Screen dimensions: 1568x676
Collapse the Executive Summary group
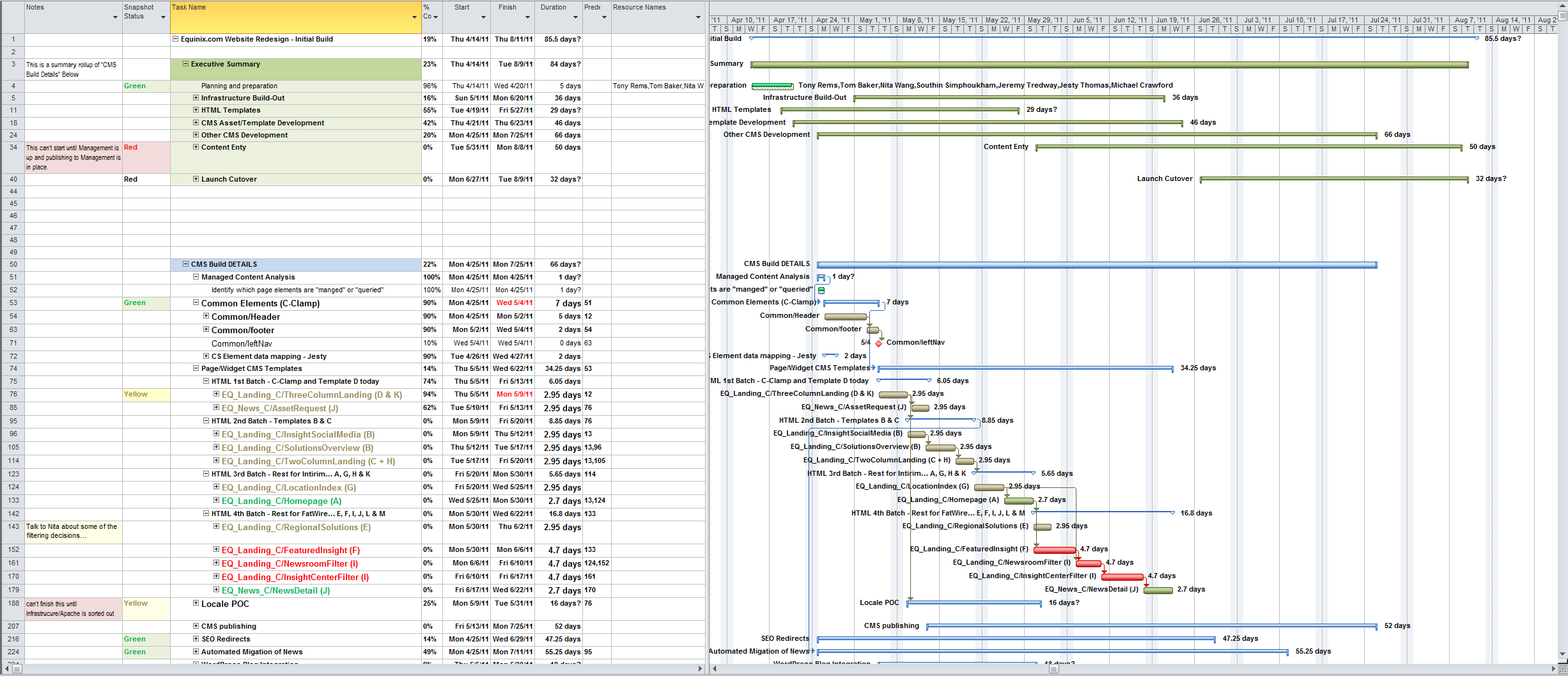(x=186, y=64)
